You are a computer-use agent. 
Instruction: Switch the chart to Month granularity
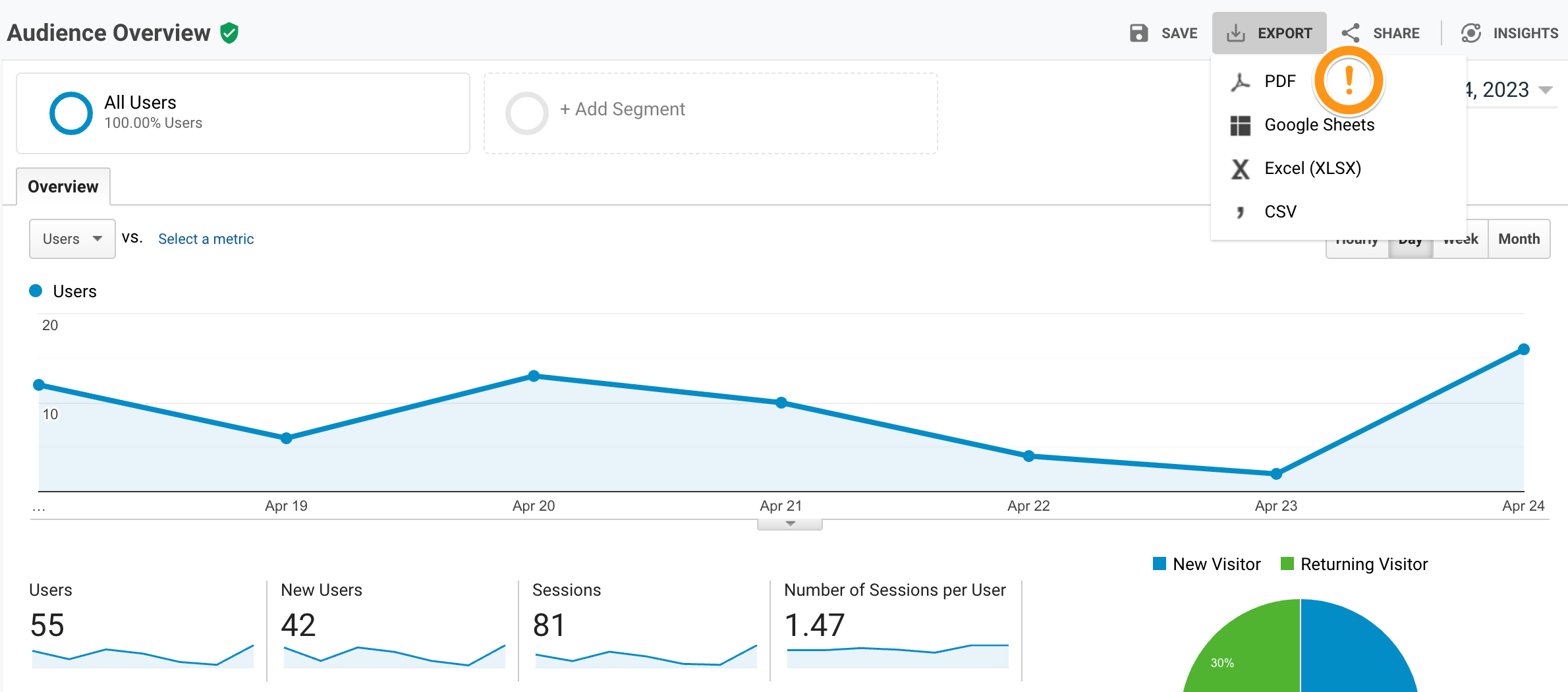(1519, 239)
